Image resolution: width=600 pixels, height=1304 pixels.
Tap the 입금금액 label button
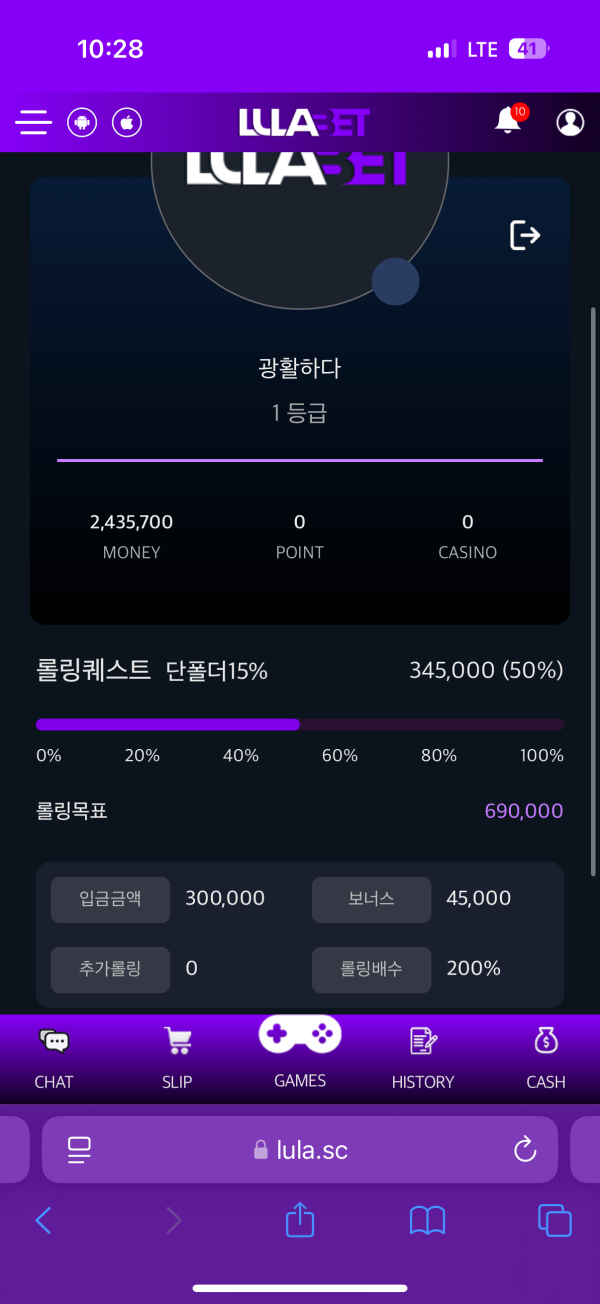pos(110,899)
